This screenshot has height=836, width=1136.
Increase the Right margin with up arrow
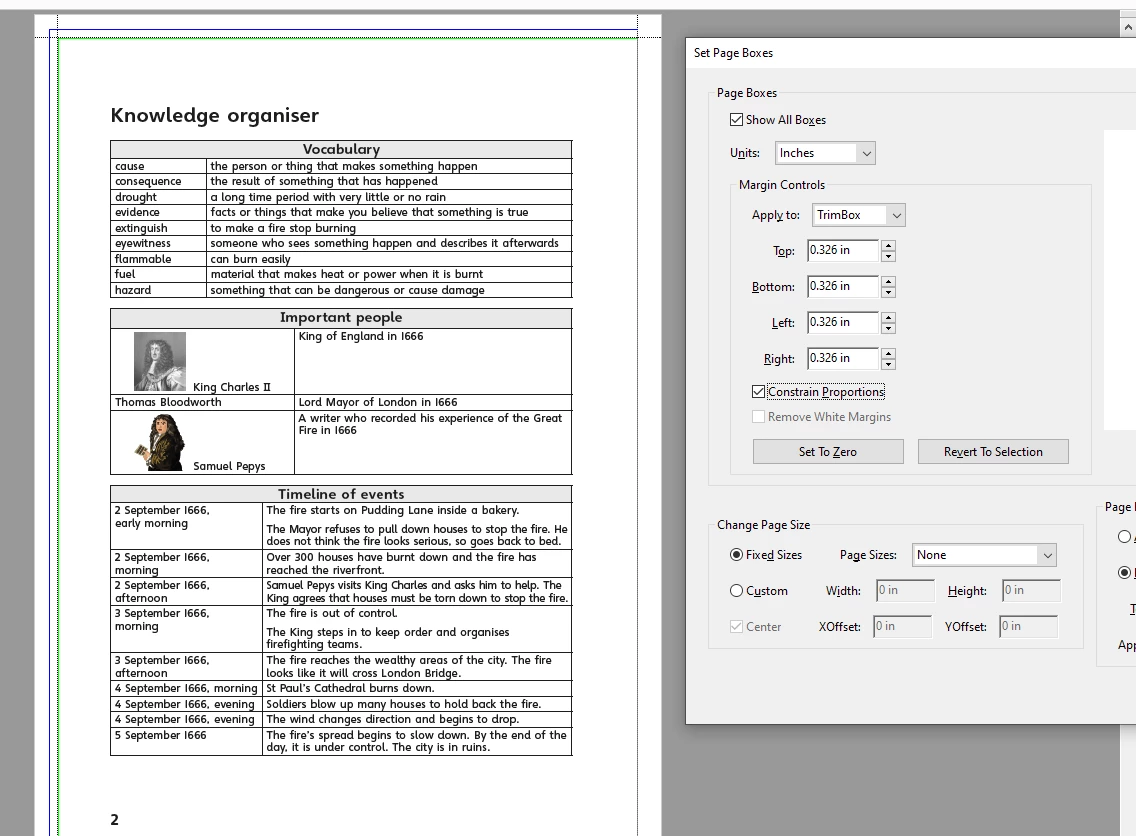pos(889,354)
